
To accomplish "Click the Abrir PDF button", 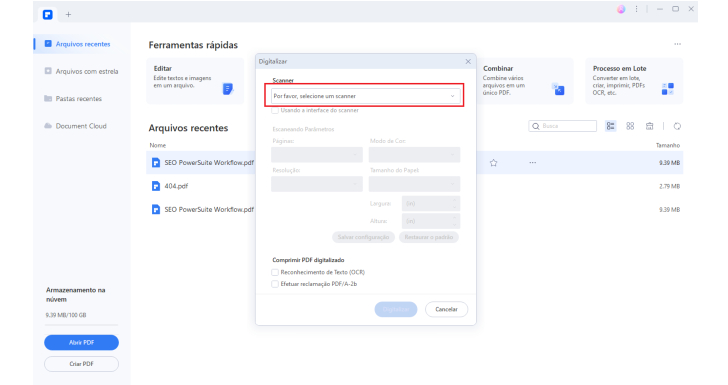I will click(81, 342).
